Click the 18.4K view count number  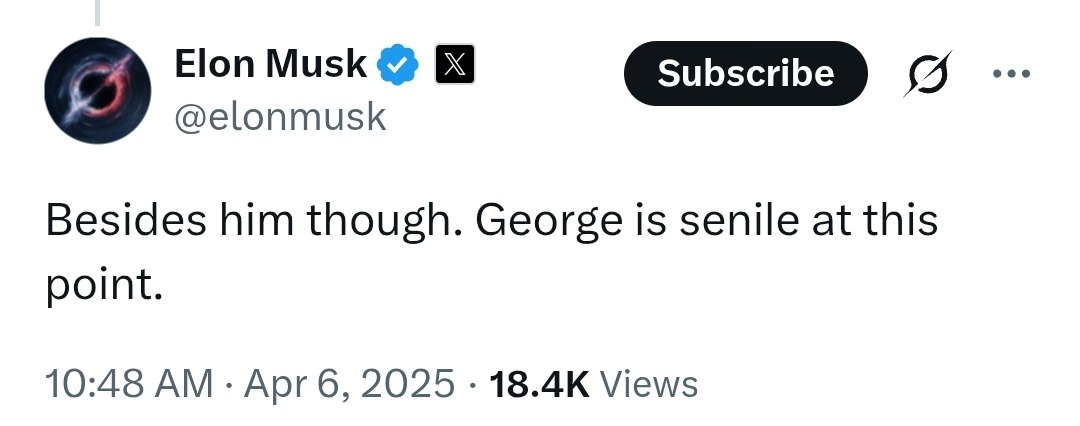click(539, 384)
